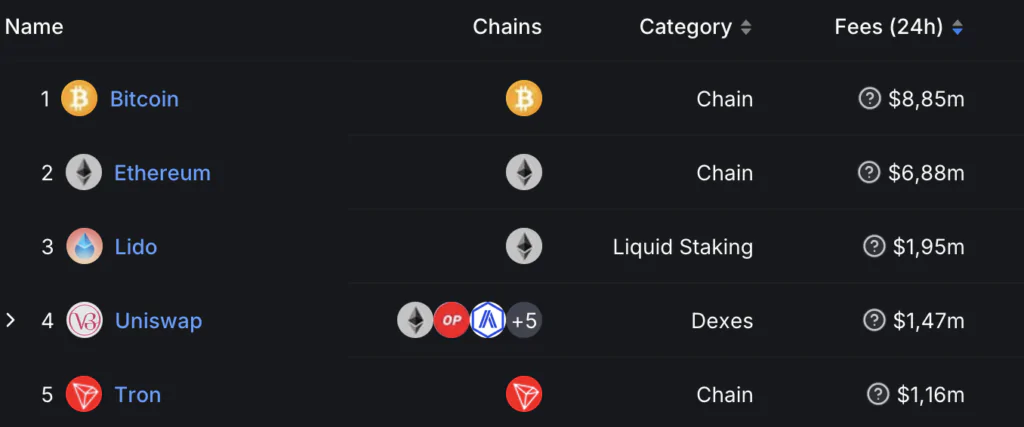Open the Bitcoin protocol link
The image size is (1024, 427).
[x=144, y=99]
